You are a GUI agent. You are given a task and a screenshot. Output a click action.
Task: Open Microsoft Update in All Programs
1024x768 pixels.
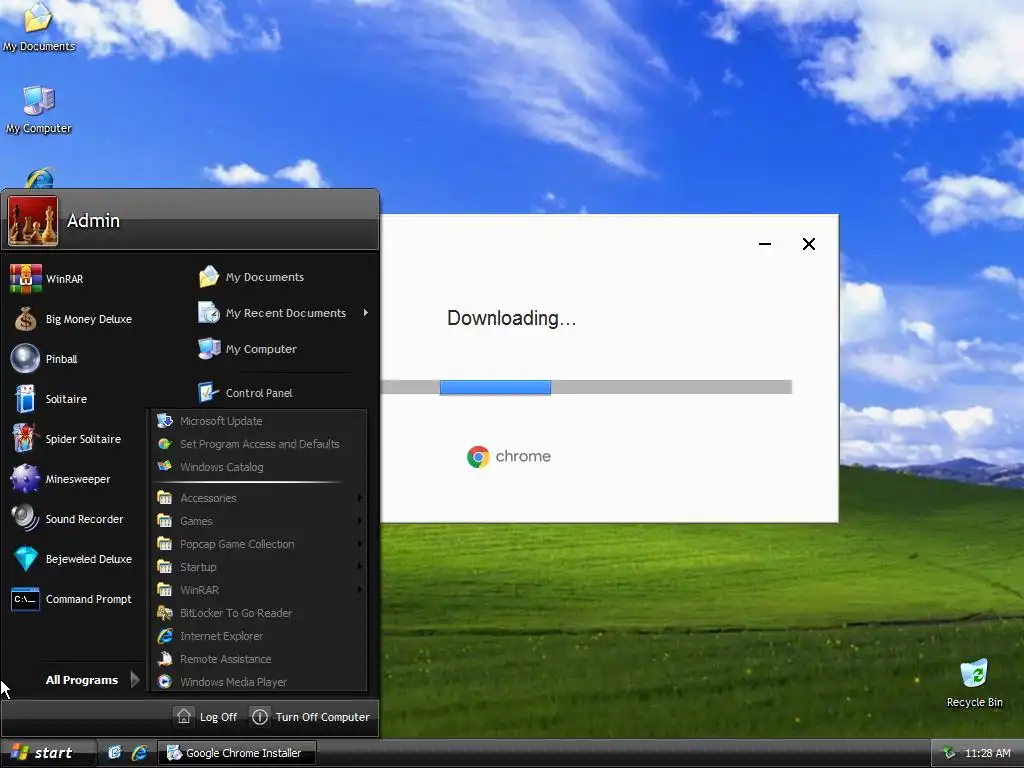210,421
